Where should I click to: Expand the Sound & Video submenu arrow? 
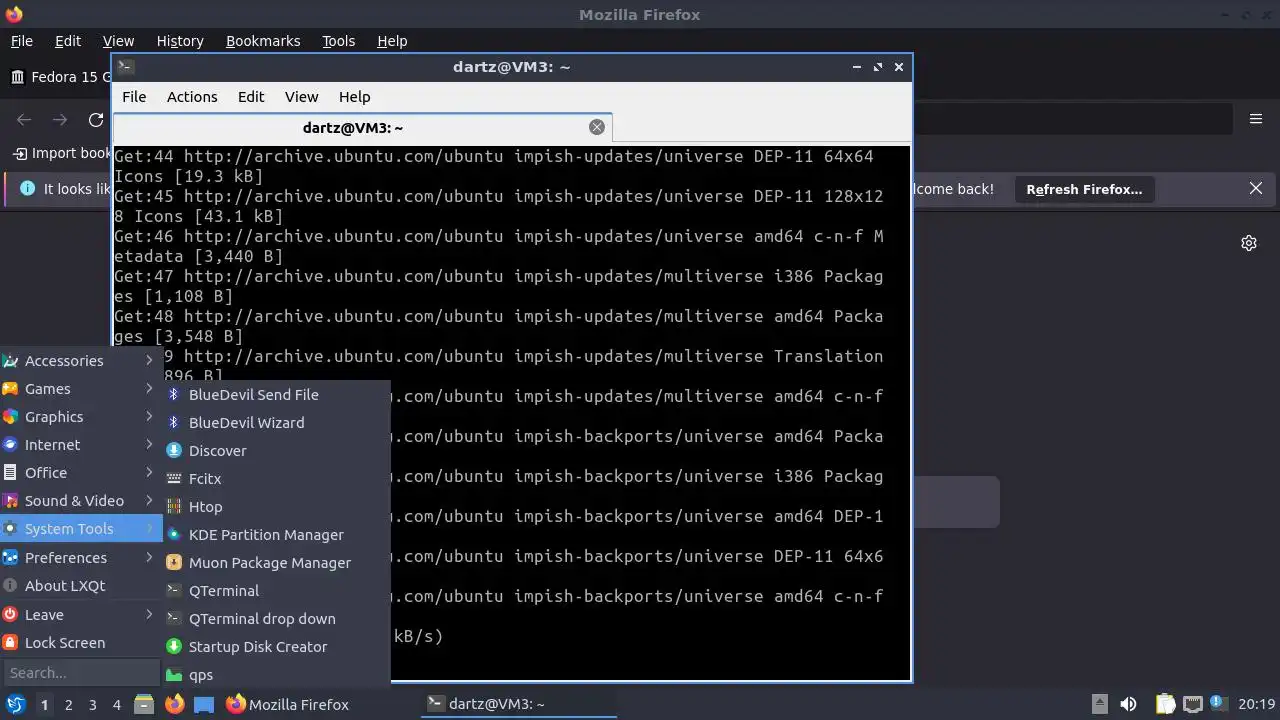(149, 501)
